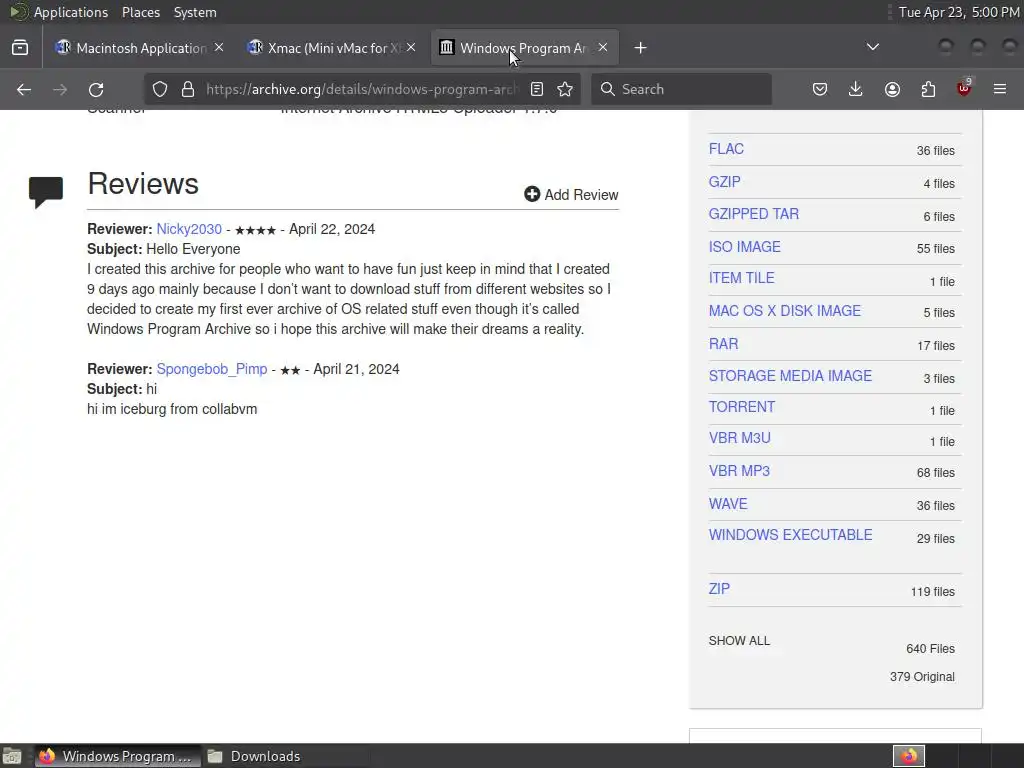Click the Reviews heading
The height and width of the screenshot is (768, 1024).
(x=143, y=184)
